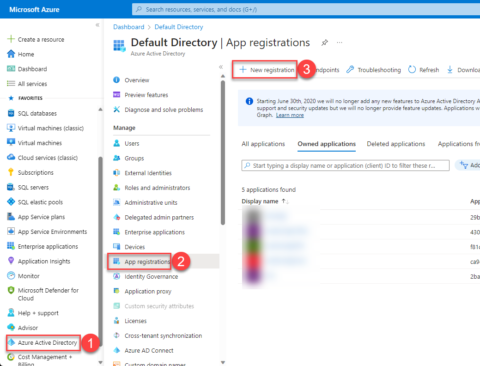
Task: Open the ellipsis more options beside title
Action: click(x=339, y=42)
